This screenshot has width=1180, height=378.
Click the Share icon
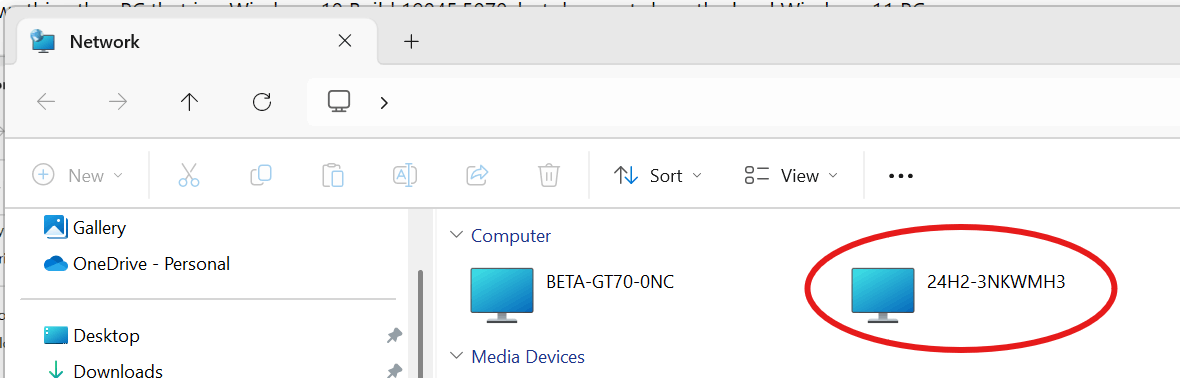[x=477, y=175]
